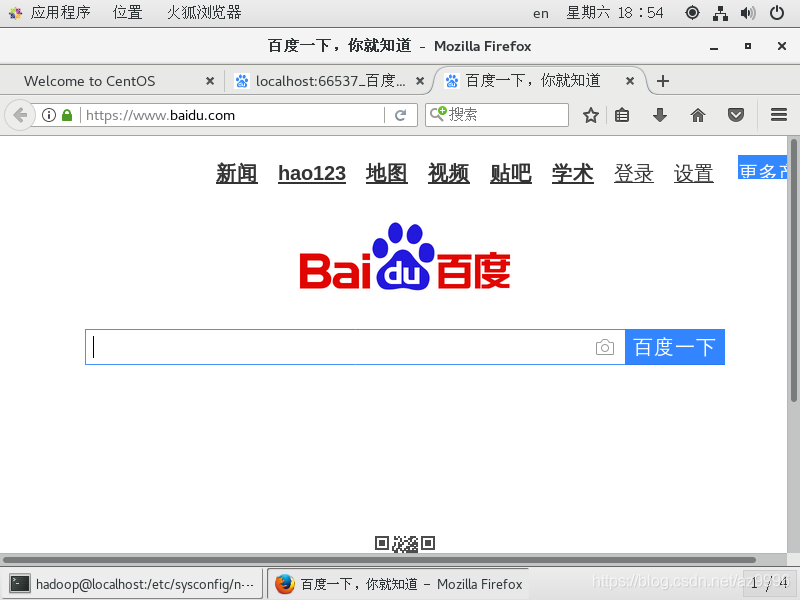Open the 学术 academic link
This screenshot has height=600, width=800.
pyautogui.click(x=572, y=173)
